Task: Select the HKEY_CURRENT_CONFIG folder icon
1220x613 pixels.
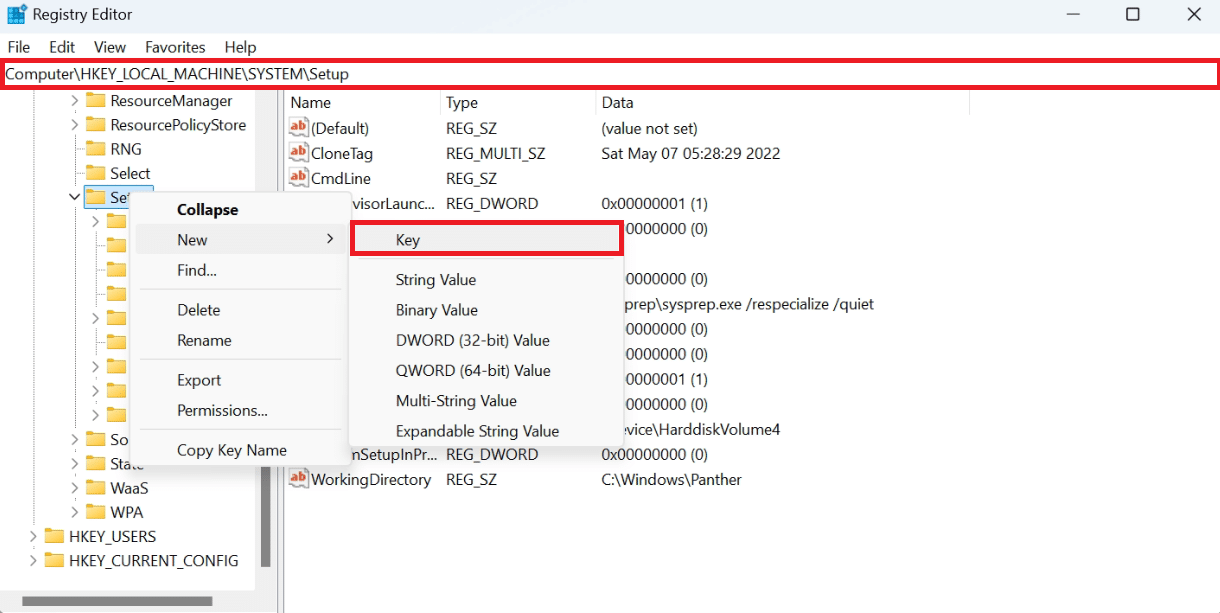Action: 54,560
